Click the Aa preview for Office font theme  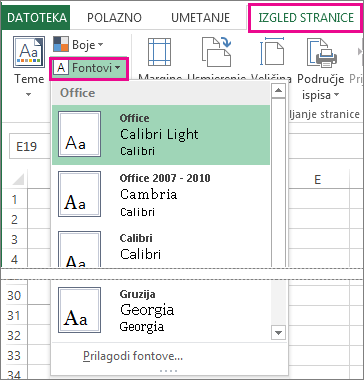pyautogui.click(x=79, y=134)
